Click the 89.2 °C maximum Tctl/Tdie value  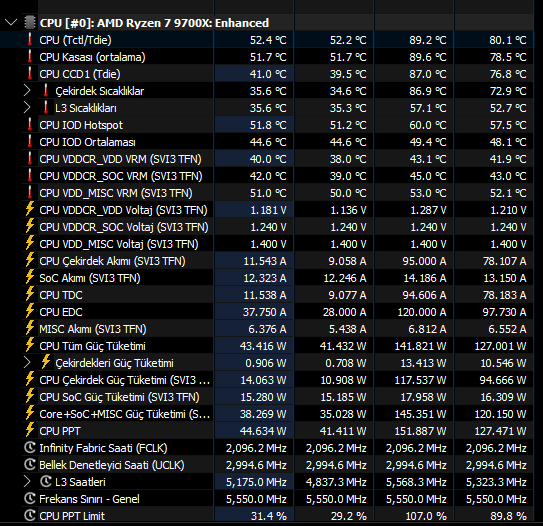point(428,40)
